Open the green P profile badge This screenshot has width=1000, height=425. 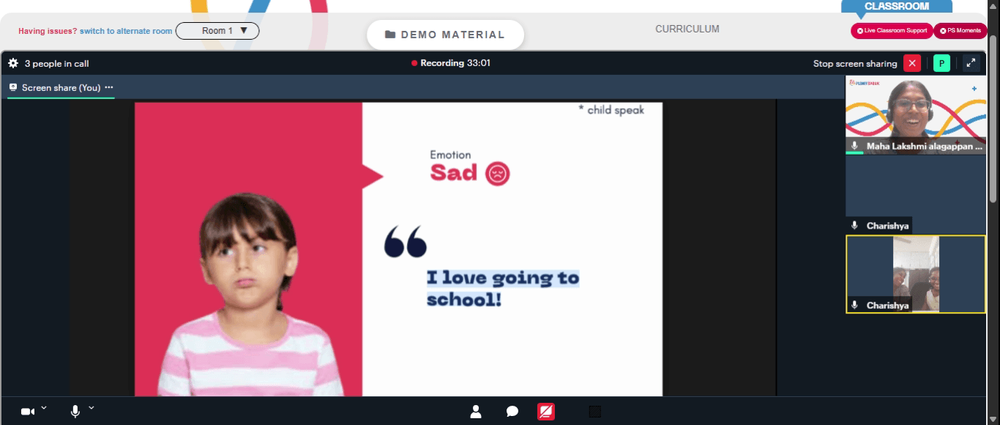point(941,63)
